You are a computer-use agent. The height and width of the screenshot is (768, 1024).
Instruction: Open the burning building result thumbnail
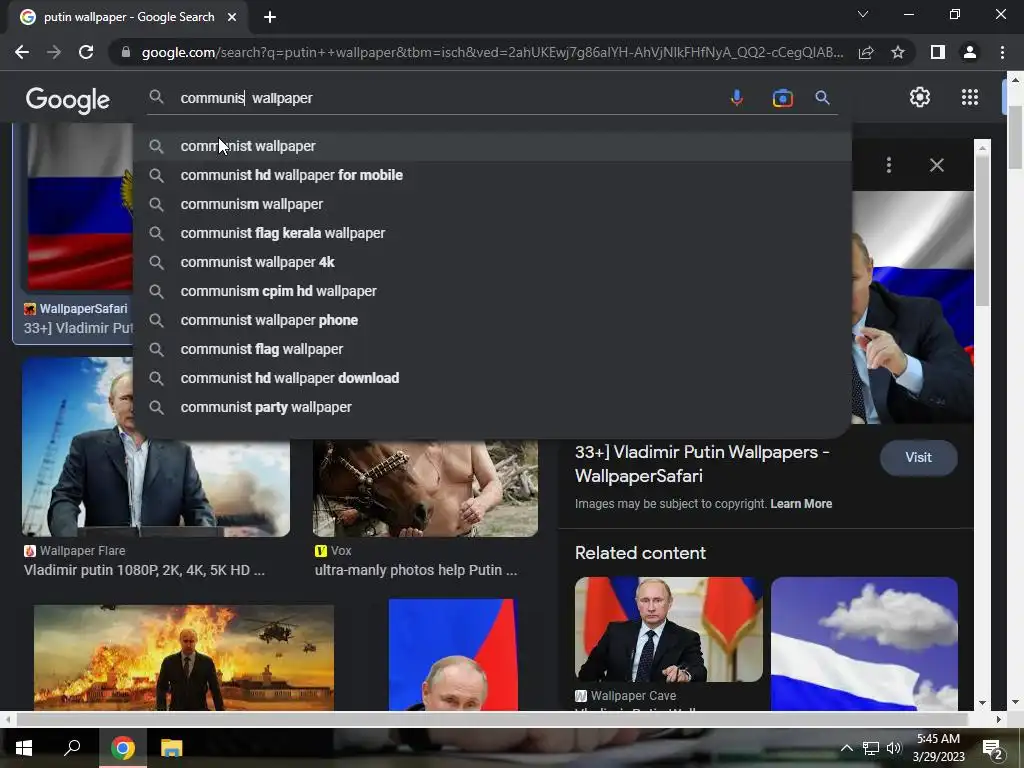184,657
